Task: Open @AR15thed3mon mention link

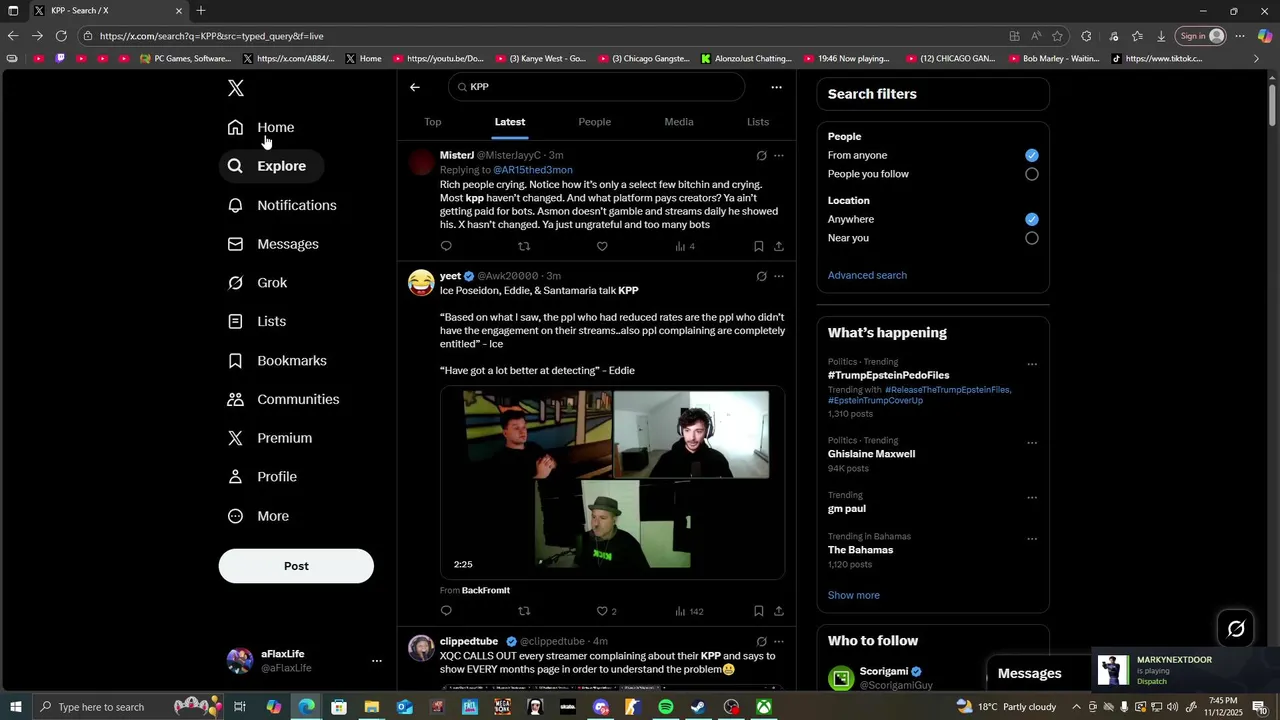Action: [x=533, y=170]
